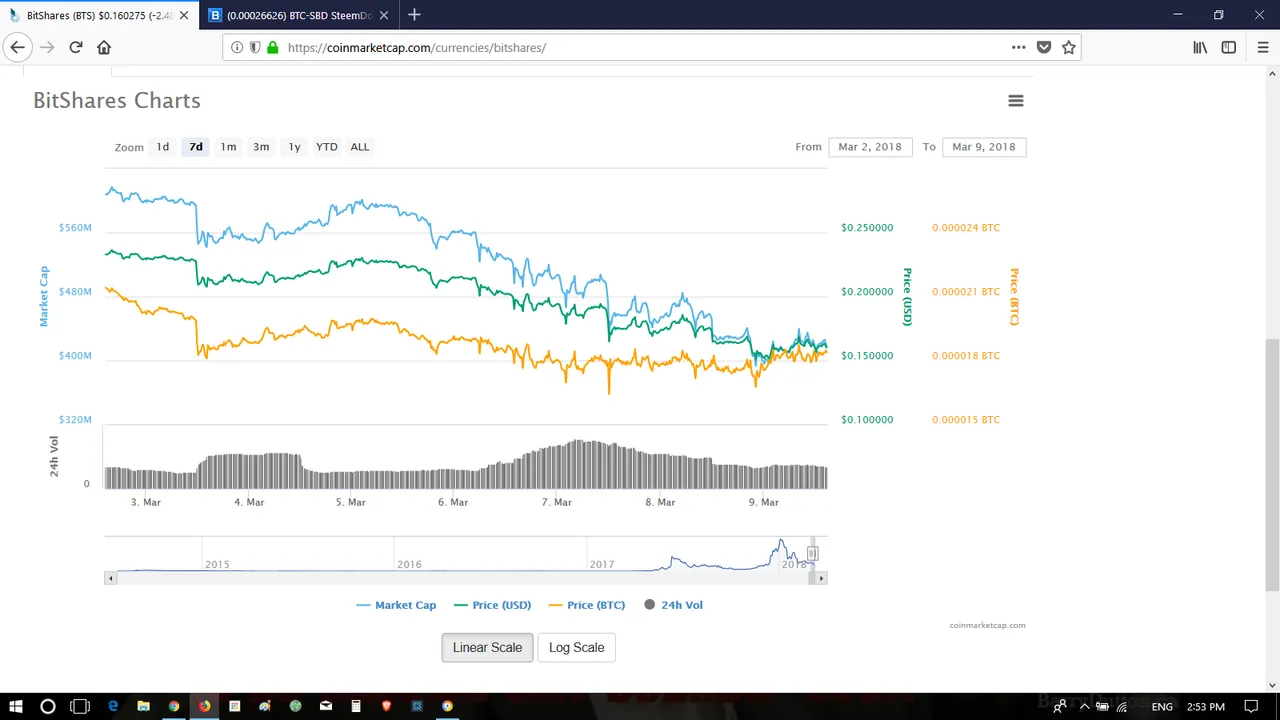Screen dimensions: 1280x720
Task: Open the Windows Start menu
Action: 15,706
